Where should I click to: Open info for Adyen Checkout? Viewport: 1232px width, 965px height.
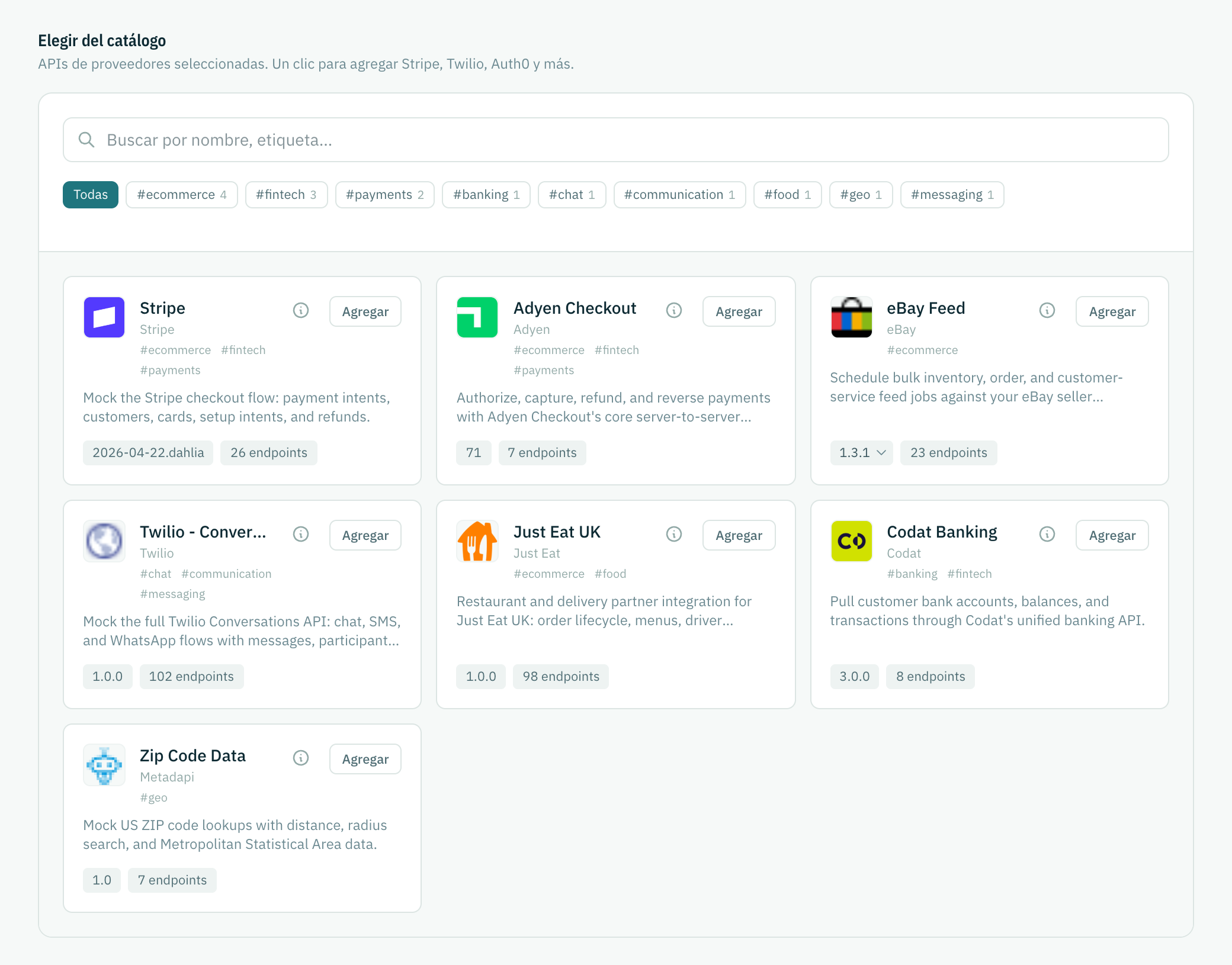(x=674, y=310)
